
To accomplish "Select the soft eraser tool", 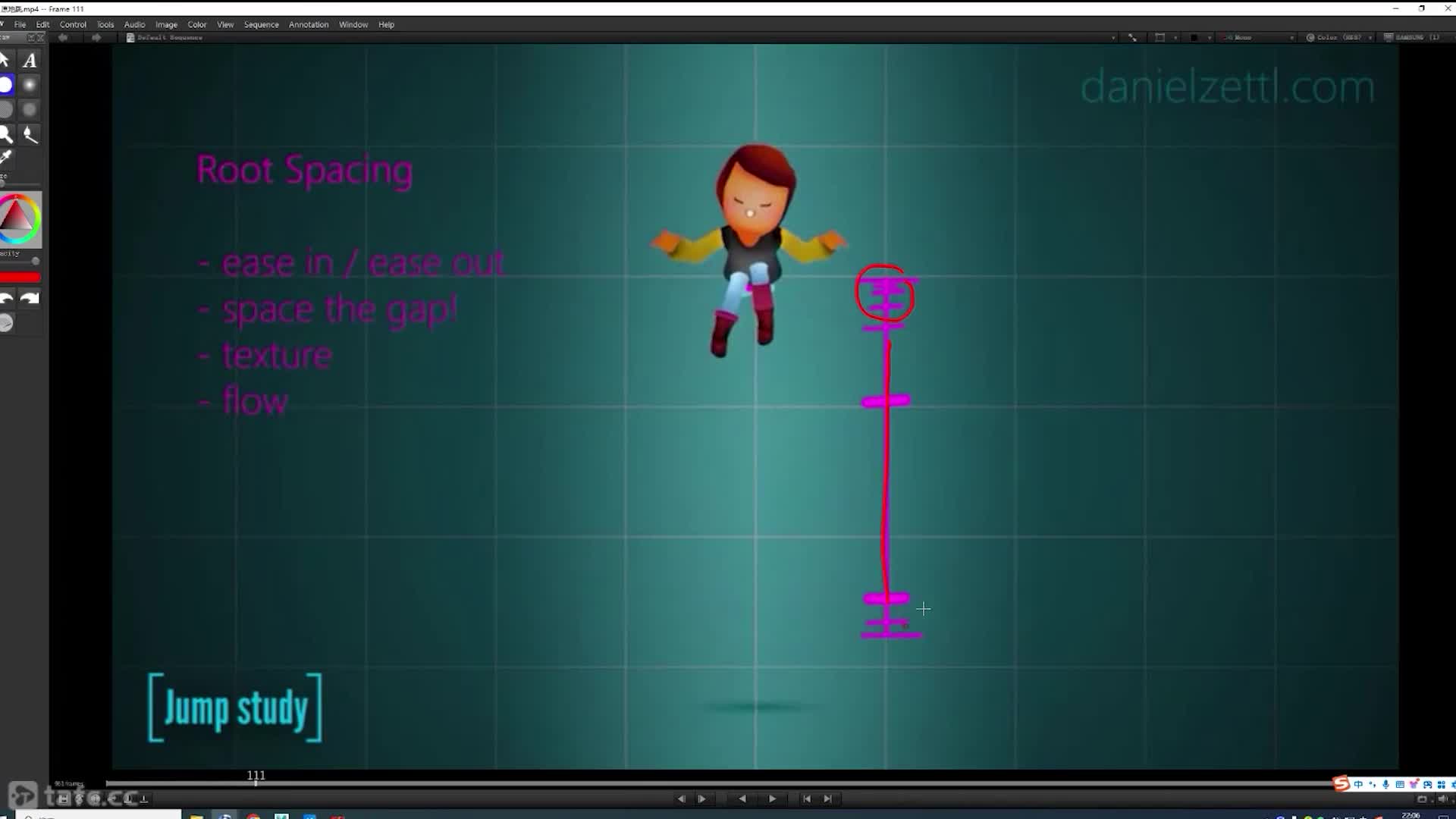I will [30, 110].
